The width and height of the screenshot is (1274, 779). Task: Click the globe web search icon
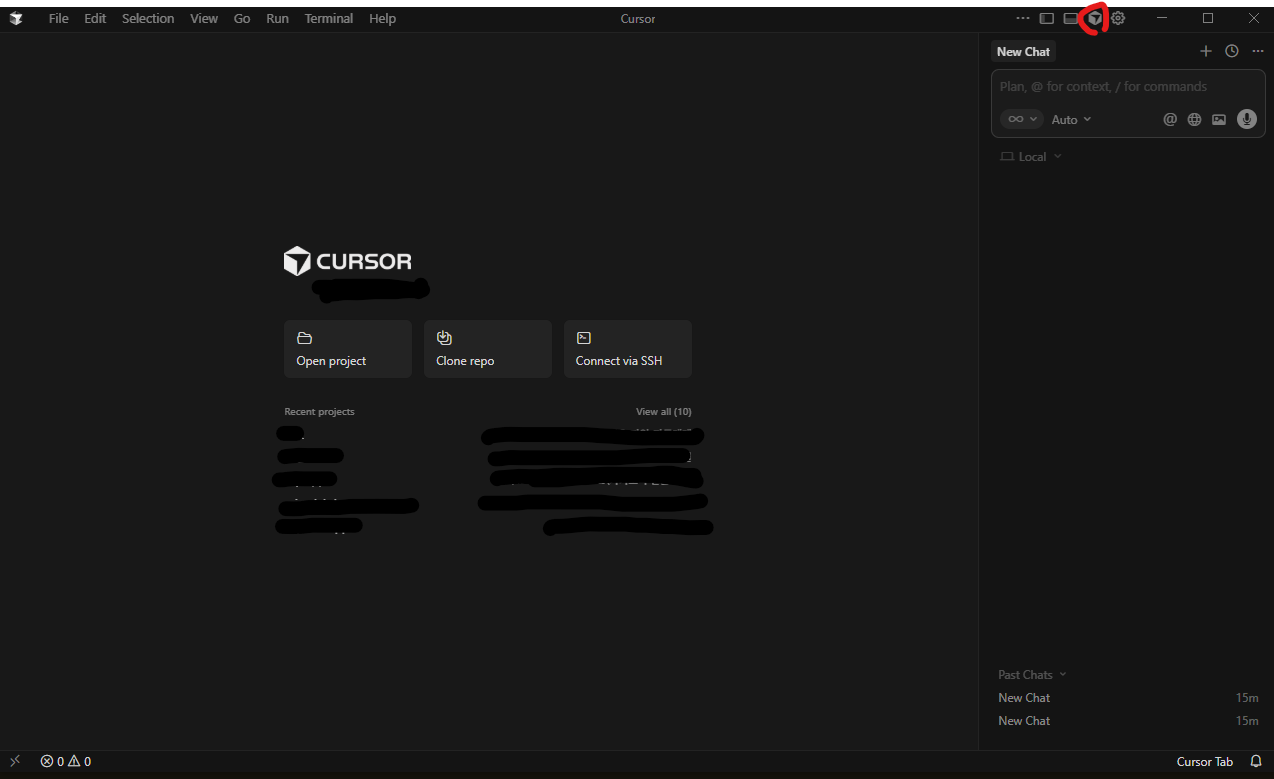[1194, 119]
